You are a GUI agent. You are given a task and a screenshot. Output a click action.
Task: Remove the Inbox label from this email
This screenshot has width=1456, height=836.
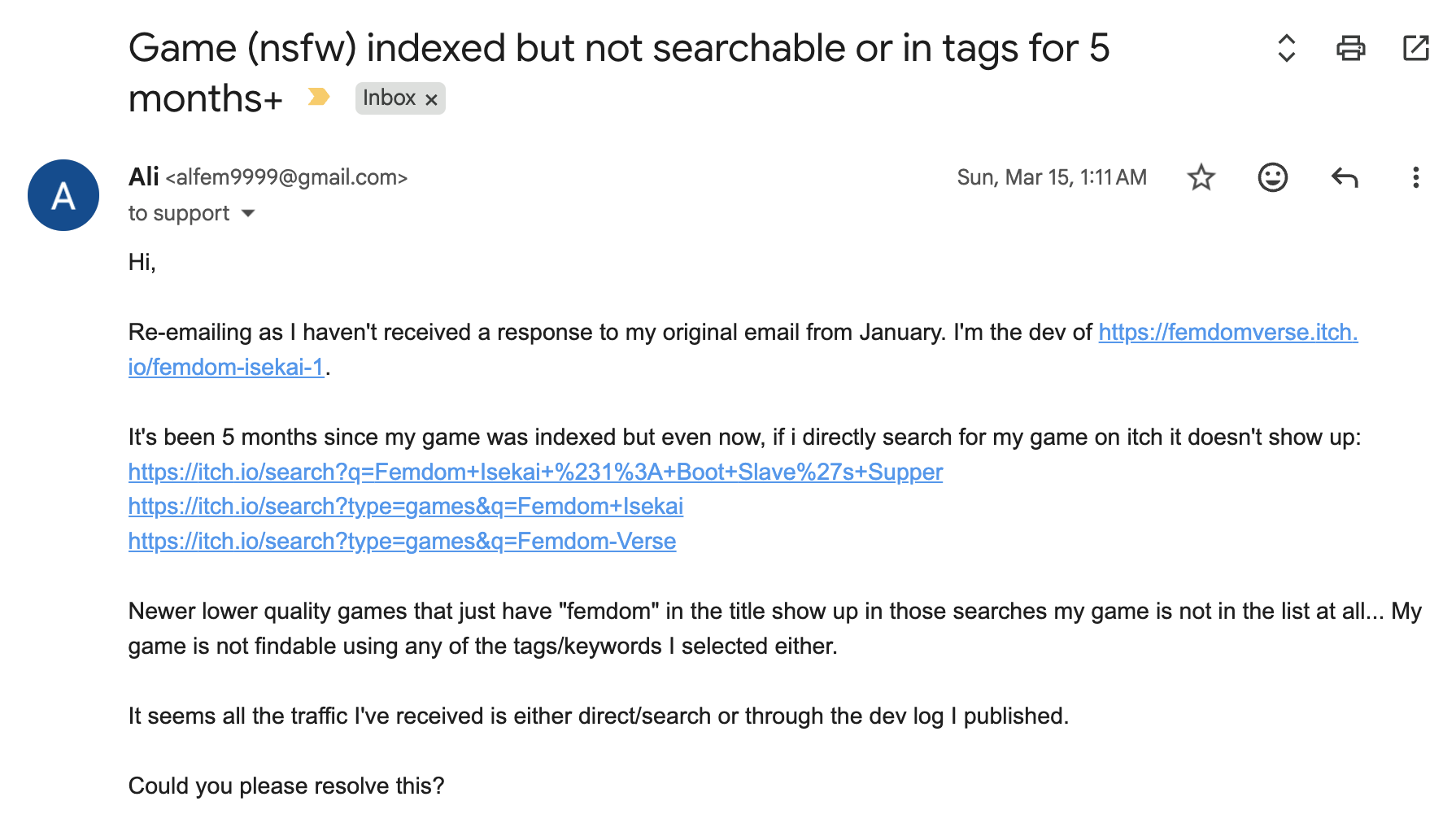click(x=431, y=98)
